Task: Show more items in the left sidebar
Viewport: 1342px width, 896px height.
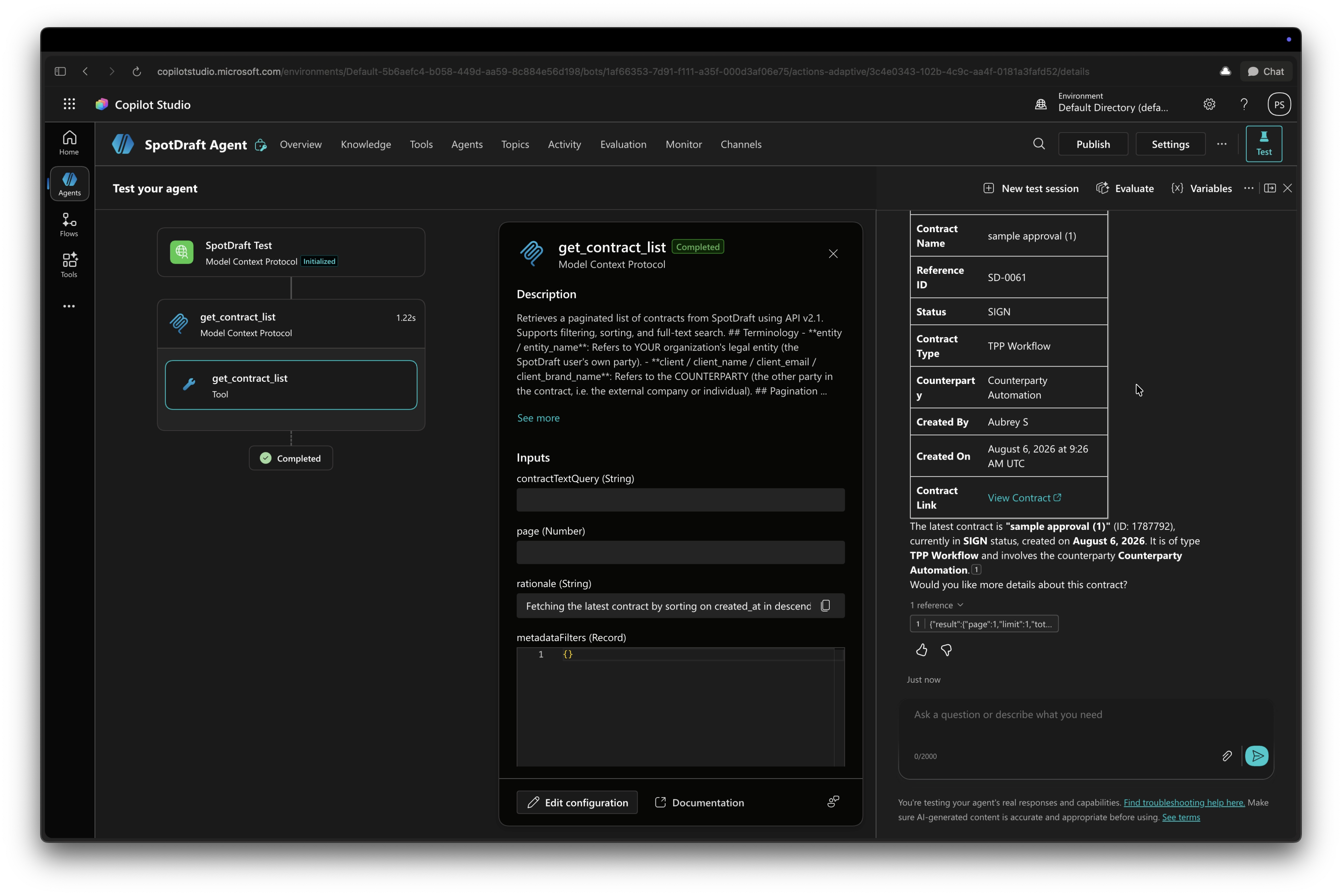Action: (69, 306)
